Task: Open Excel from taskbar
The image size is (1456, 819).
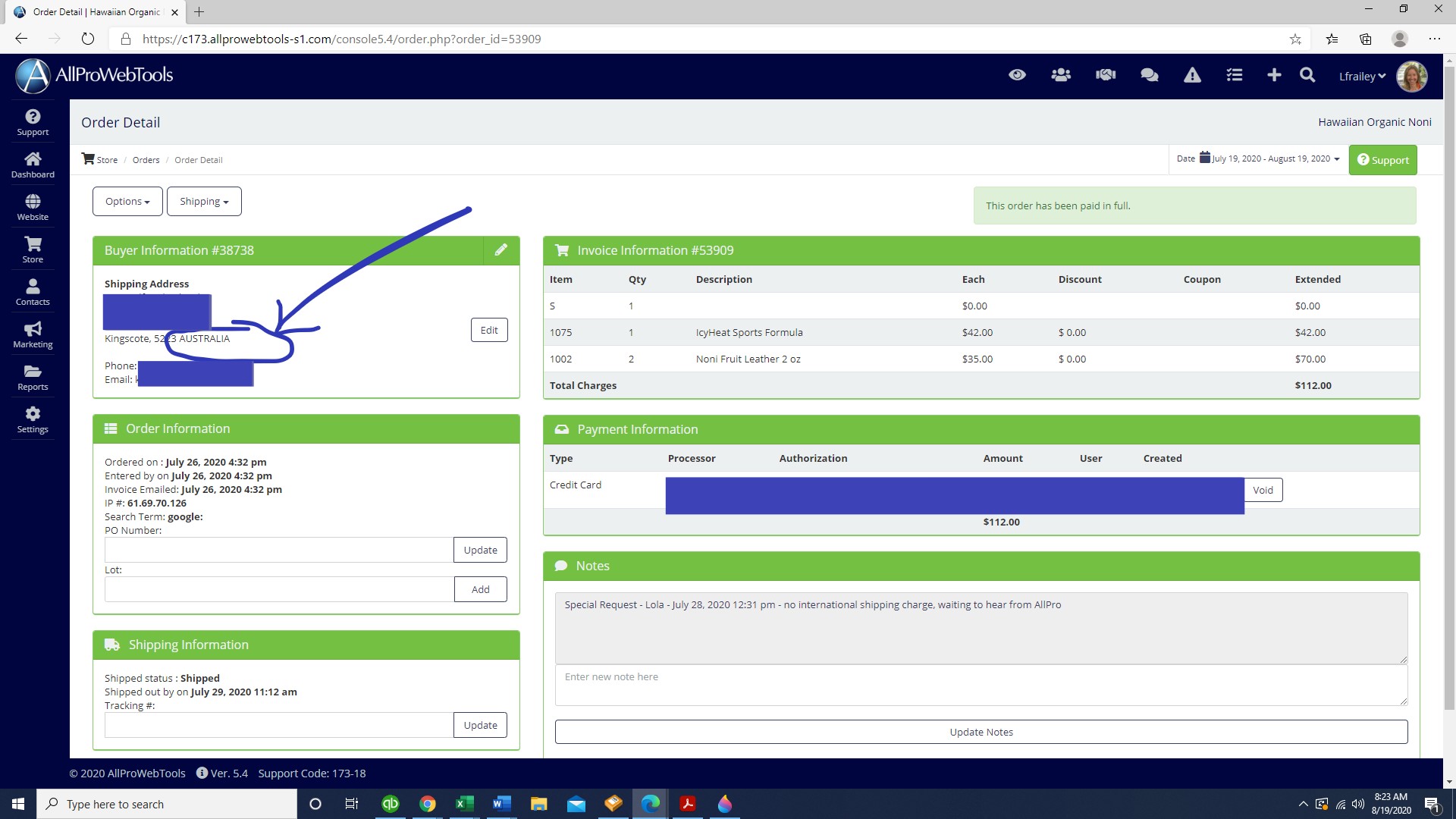Action: pyautogui.click(x=464, y=804)
